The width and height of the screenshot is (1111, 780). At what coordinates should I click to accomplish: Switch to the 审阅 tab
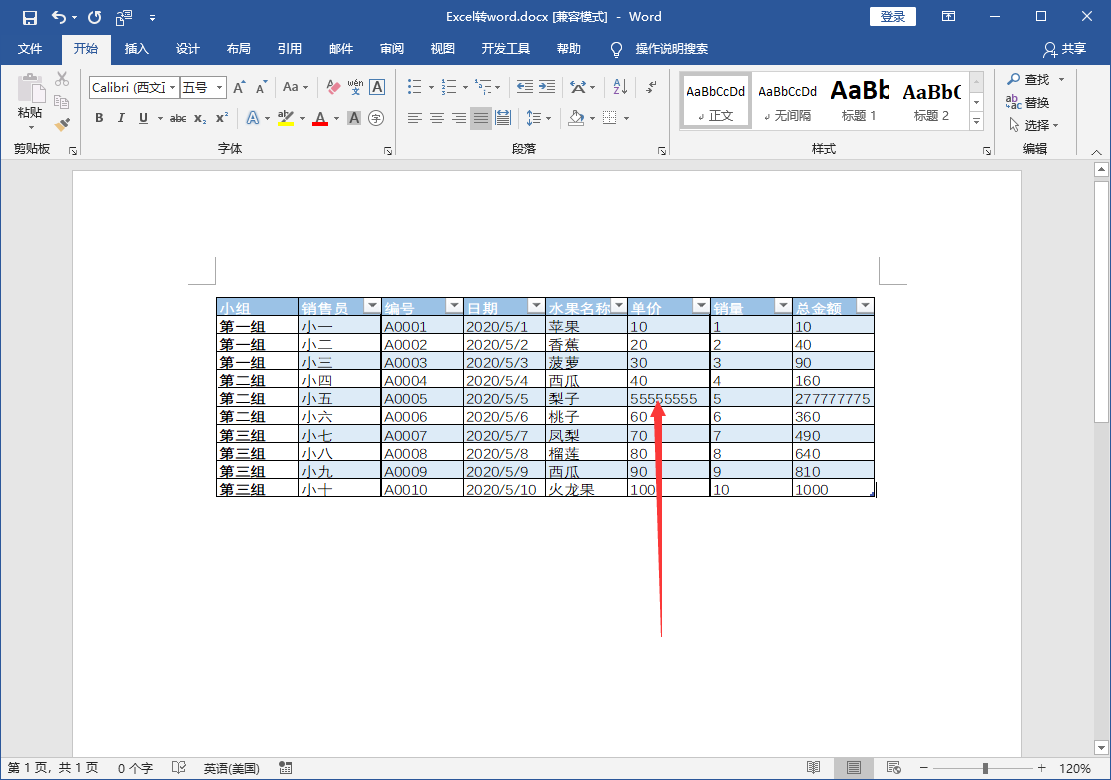(392, 49)
